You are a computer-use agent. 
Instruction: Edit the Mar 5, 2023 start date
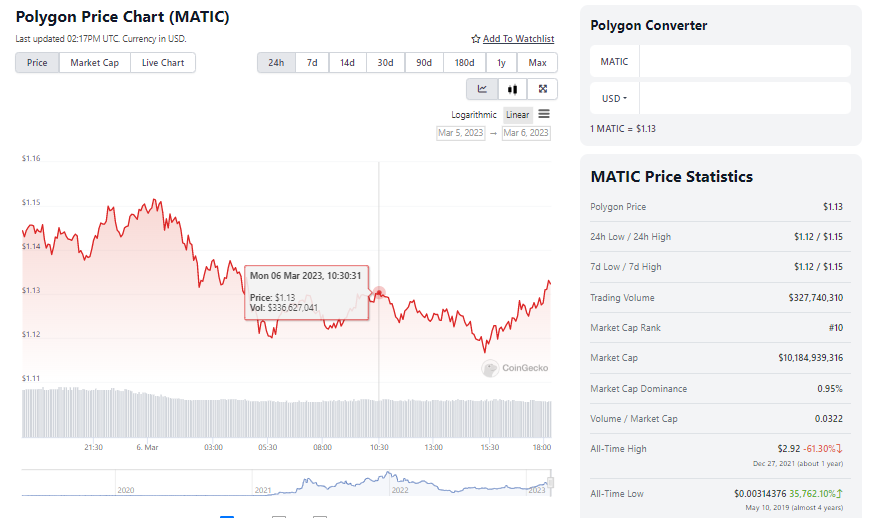460,133
